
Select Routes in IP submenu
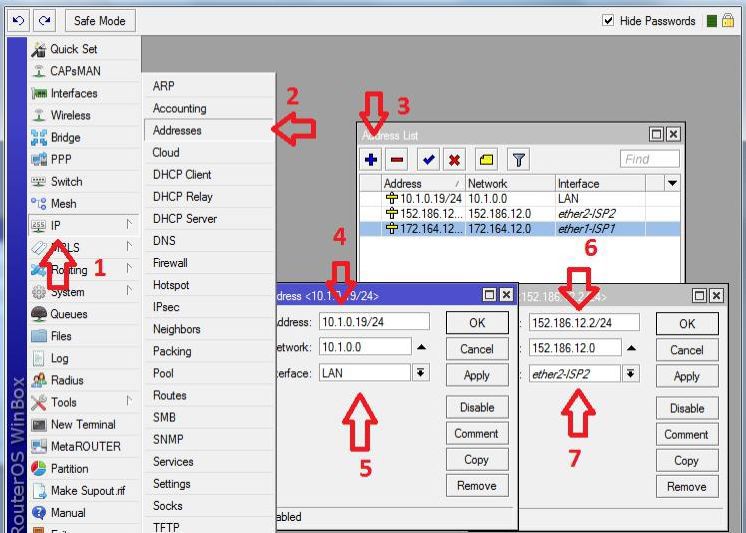[209, 395]
